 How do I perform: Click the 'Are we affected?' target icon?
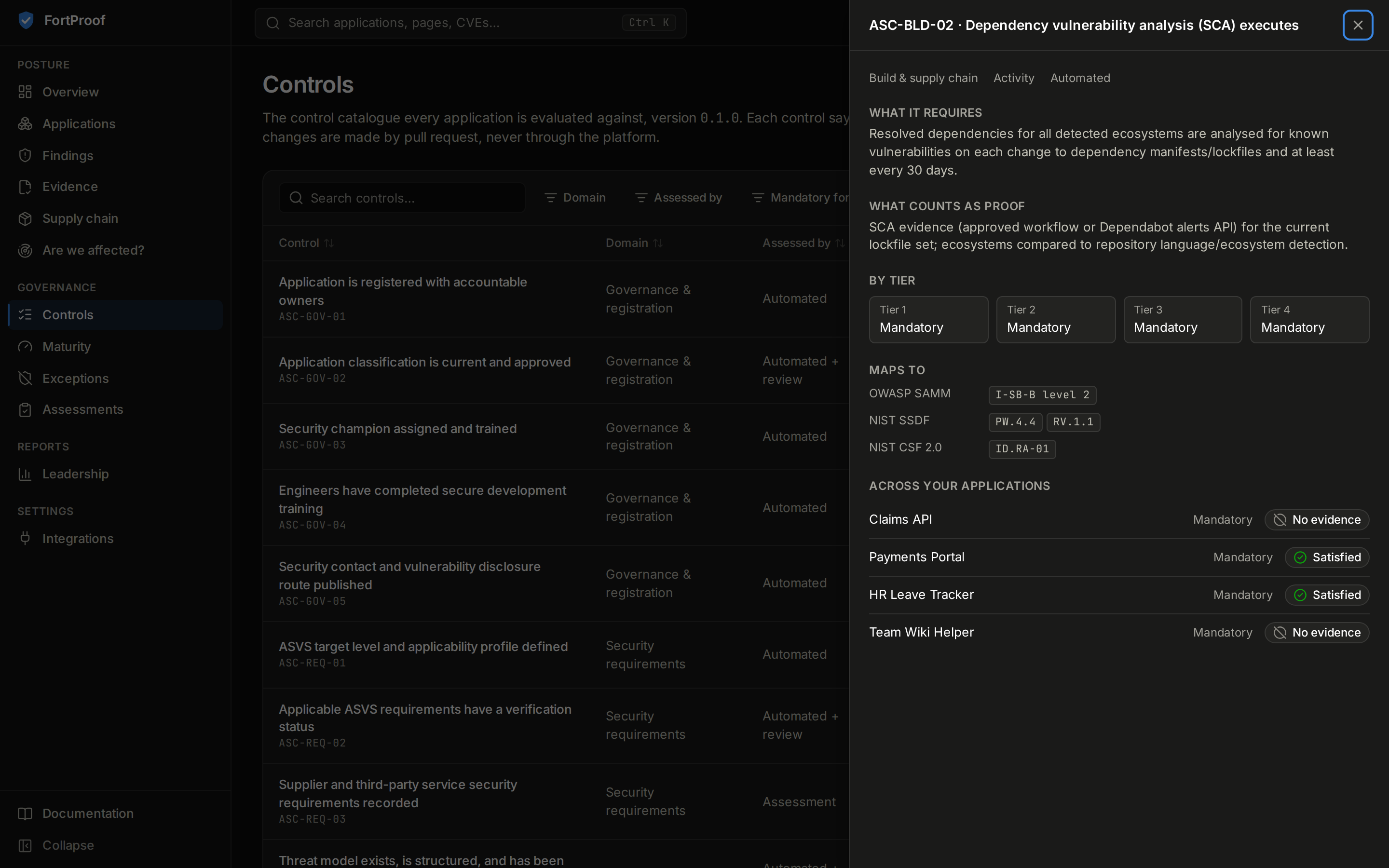click(25, 250)
